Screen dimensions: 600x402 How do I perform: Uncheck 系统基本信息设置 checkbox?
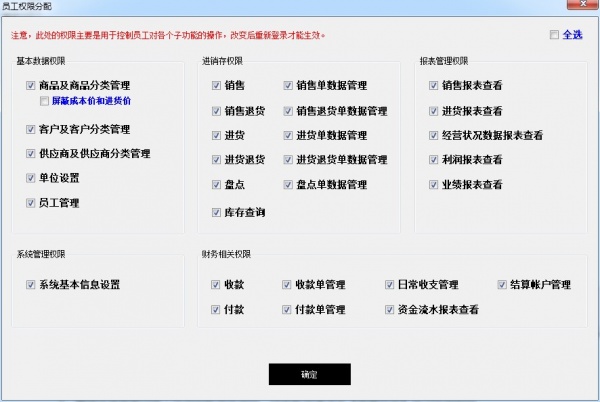(x=31, y=285)
